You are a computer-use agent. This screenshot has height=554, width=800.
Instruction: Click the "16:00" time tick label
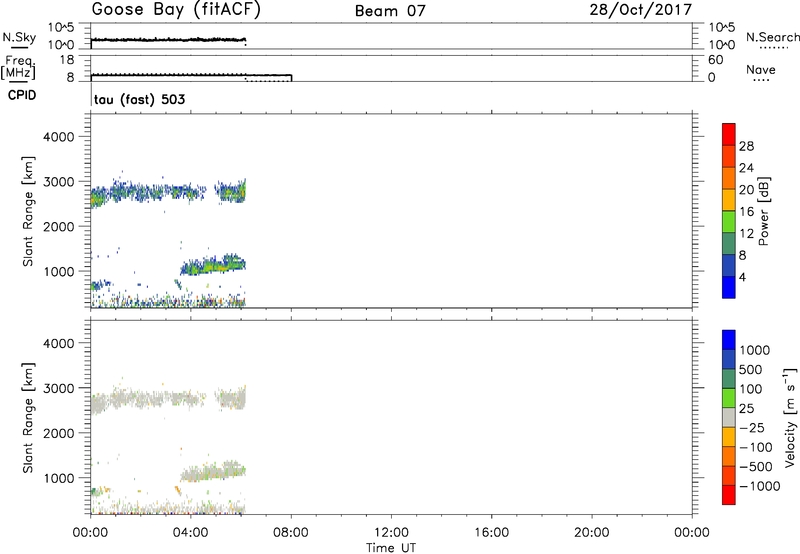pyautogui.click(x=491, y=533)
